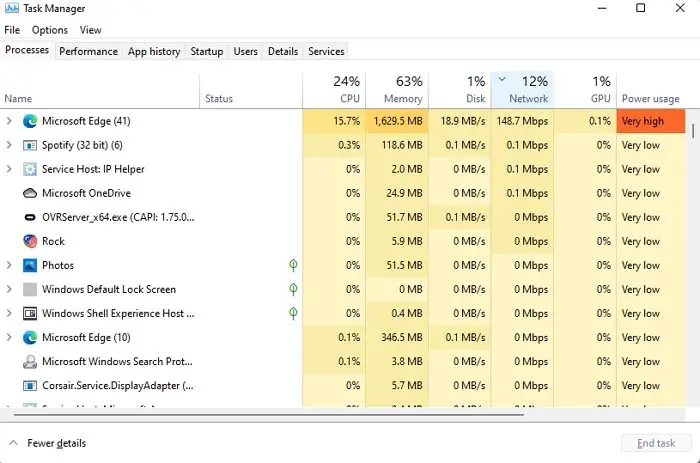Sort by the GPU column header
The width and height of the screenshot is (700, 463).
tap(585, 90)
